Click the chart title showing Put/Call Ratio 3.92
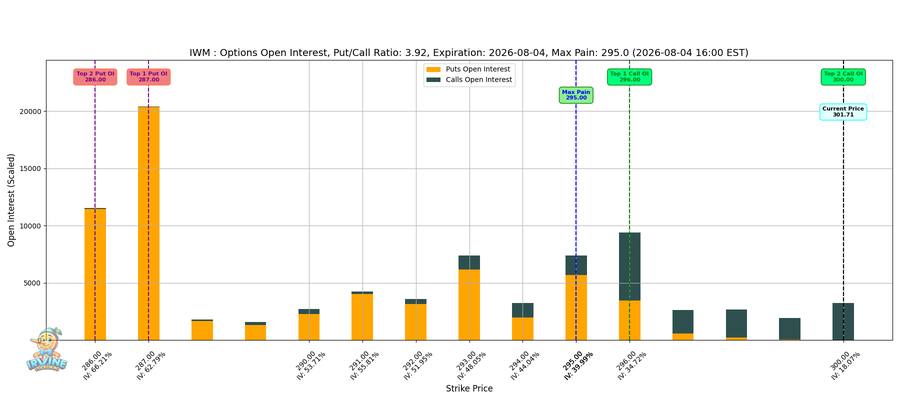The image size is (900, 400). point(469,53)
